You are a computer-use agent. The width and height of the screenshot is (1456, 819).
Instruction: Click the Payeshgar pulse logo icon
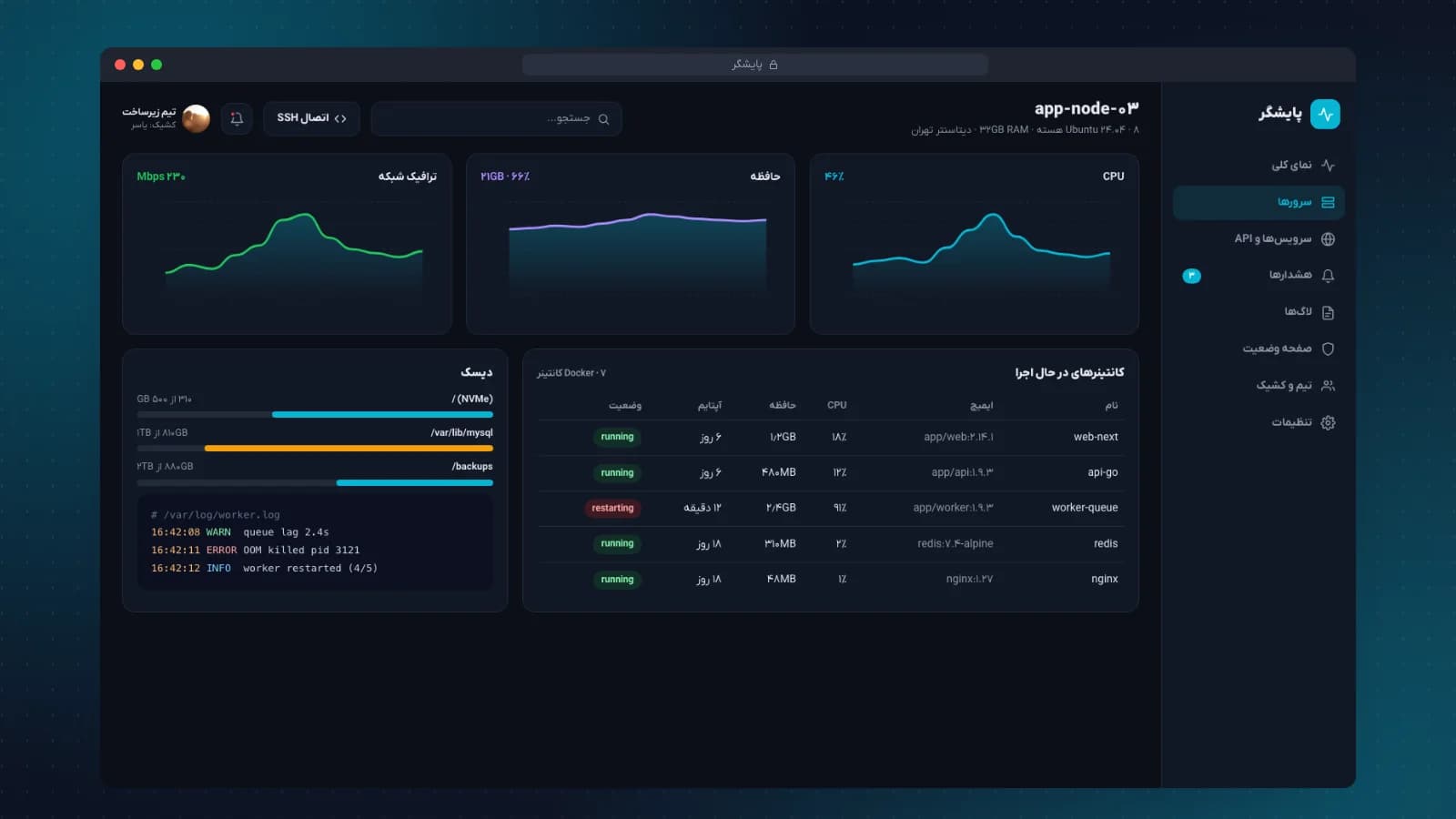[1325, 114]
